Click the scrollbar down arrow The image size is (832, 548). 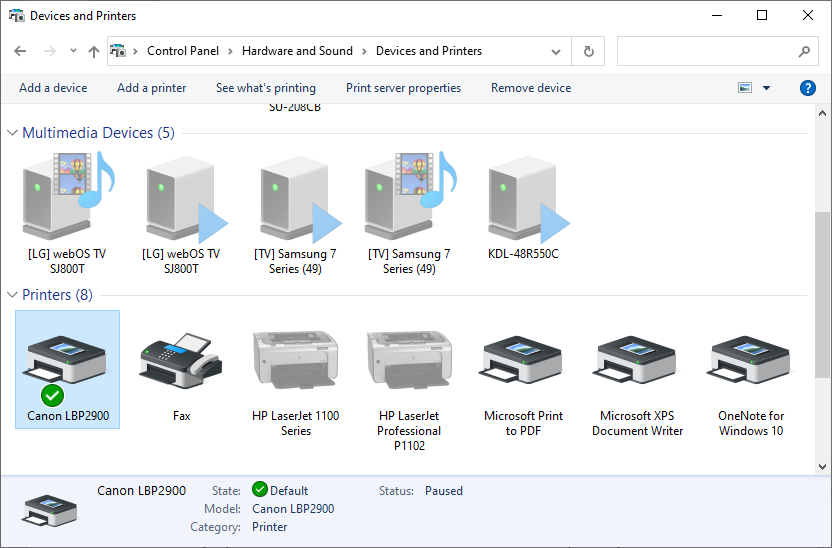coord(822,467)
